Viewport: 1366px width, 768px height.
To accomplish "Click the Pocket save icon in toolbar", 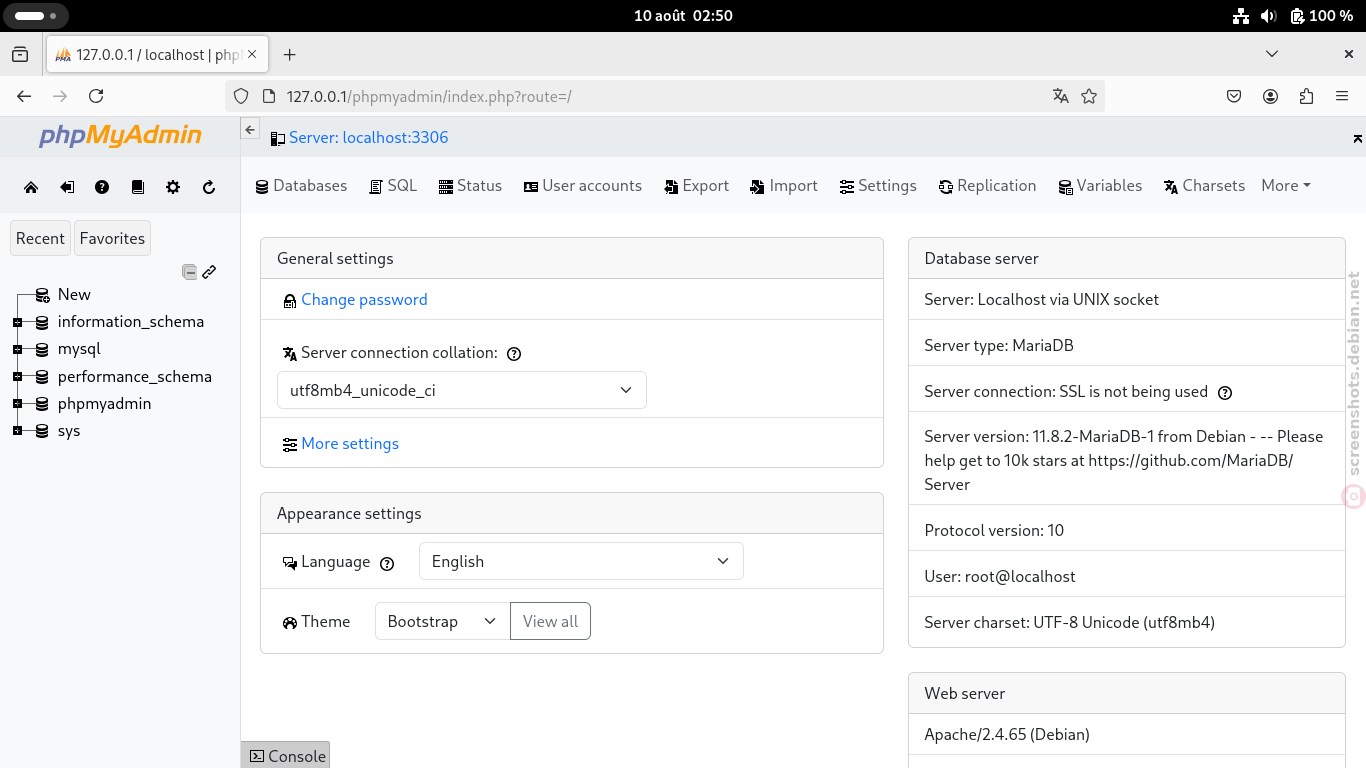I will click(x=1234, y=96).
